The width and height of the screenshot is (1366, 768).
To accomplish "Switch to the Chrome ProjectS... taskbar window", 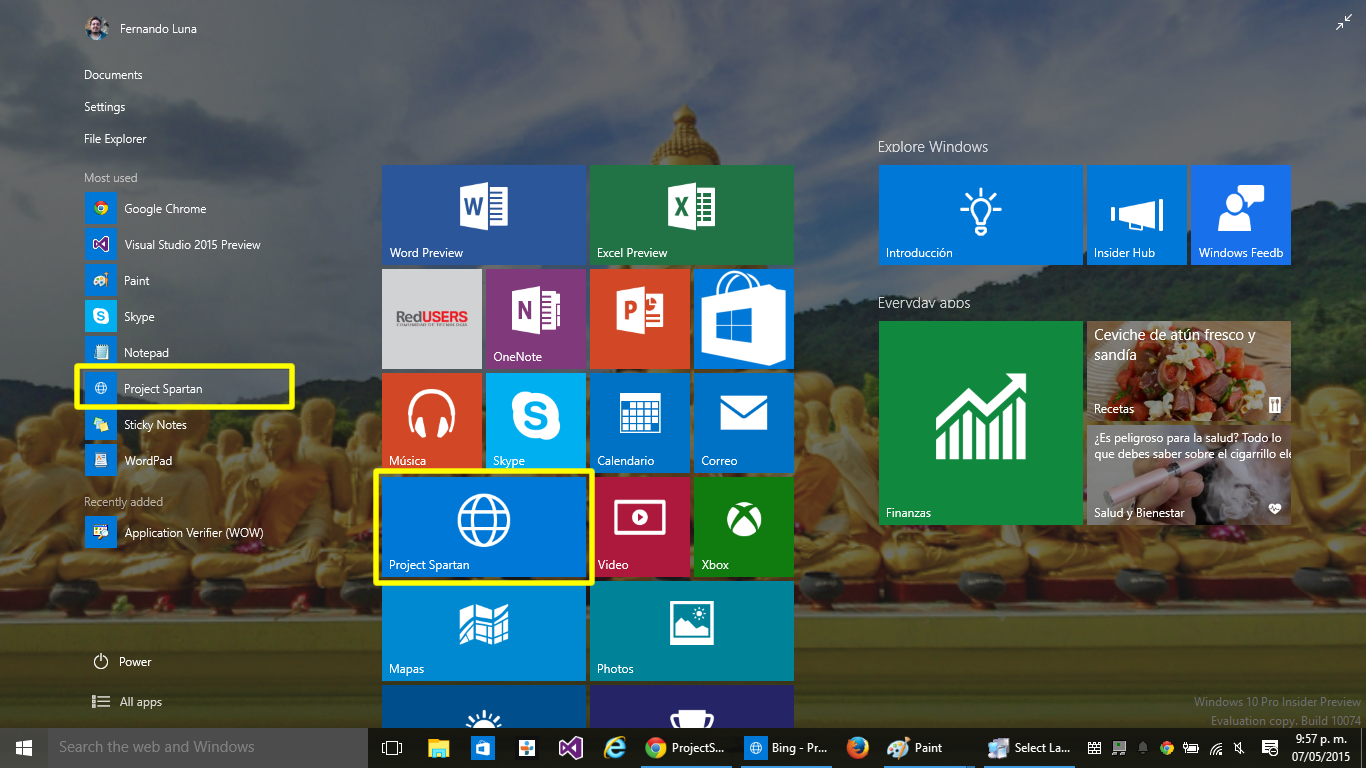I will [x=685, y=747].
